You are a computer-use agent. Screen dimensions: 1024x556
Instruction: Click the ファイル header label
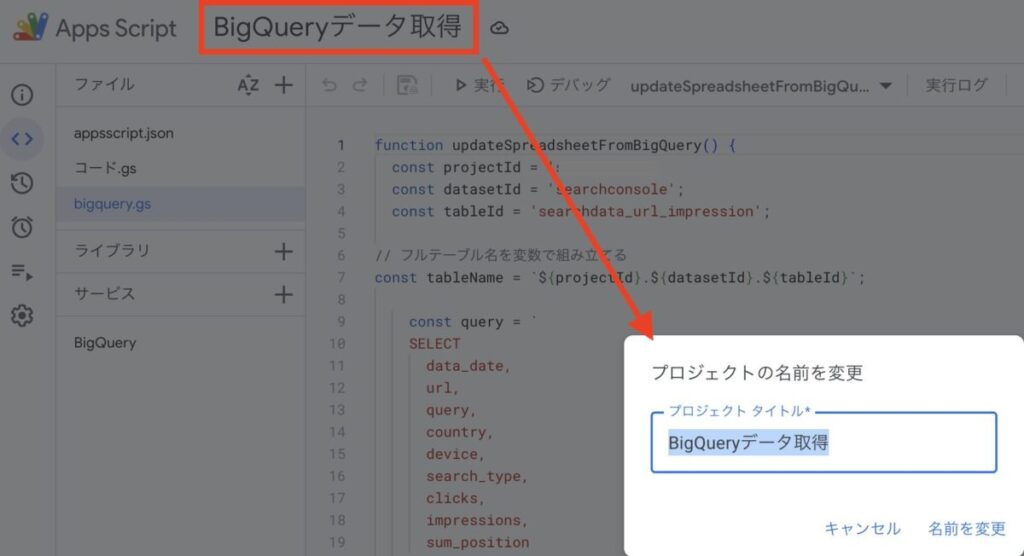click(104, 84)
